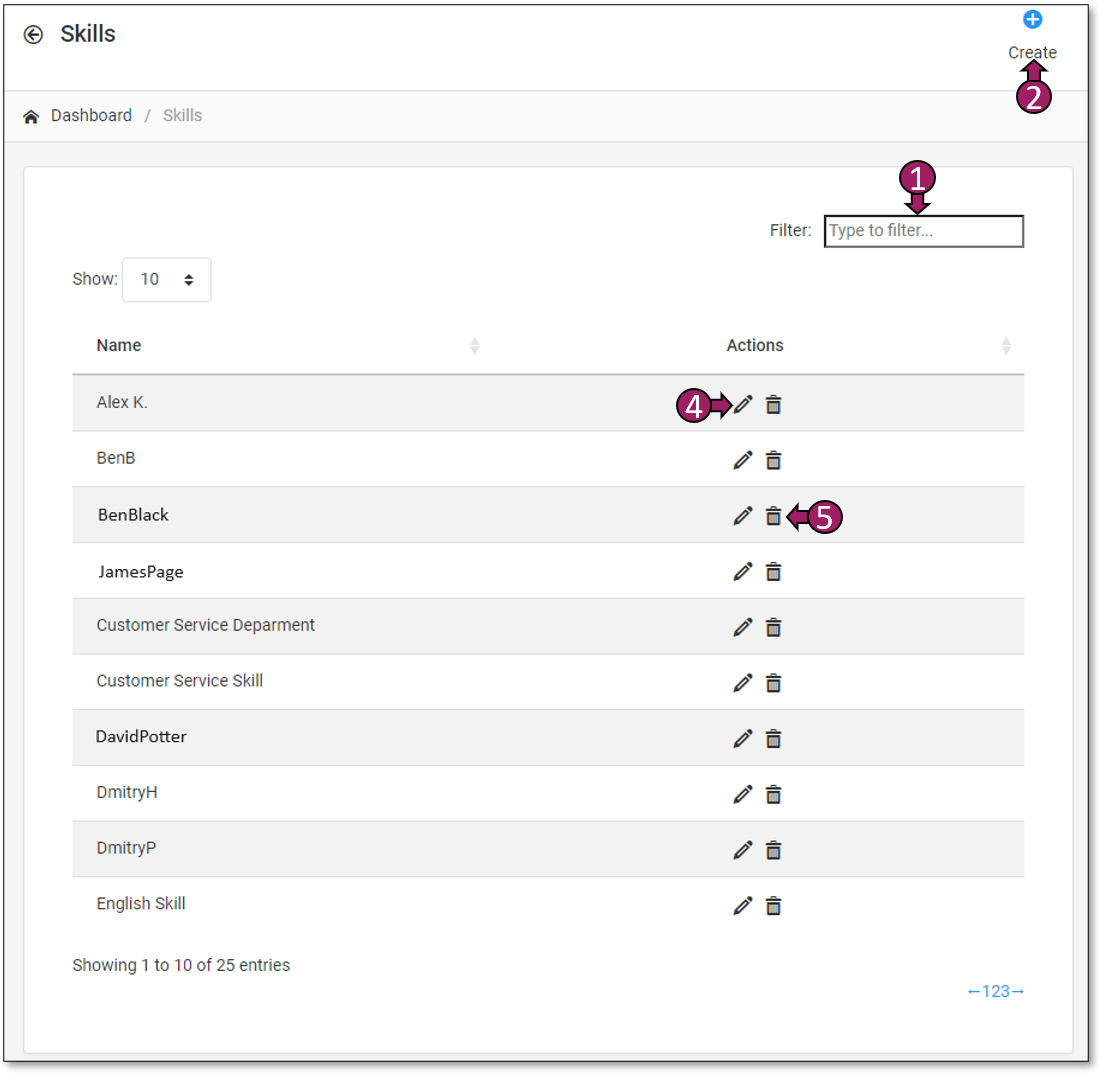This screenshot has width=1109, height=1080.
Task: Delete the DmitryP skill
Action: coord(773,850)
